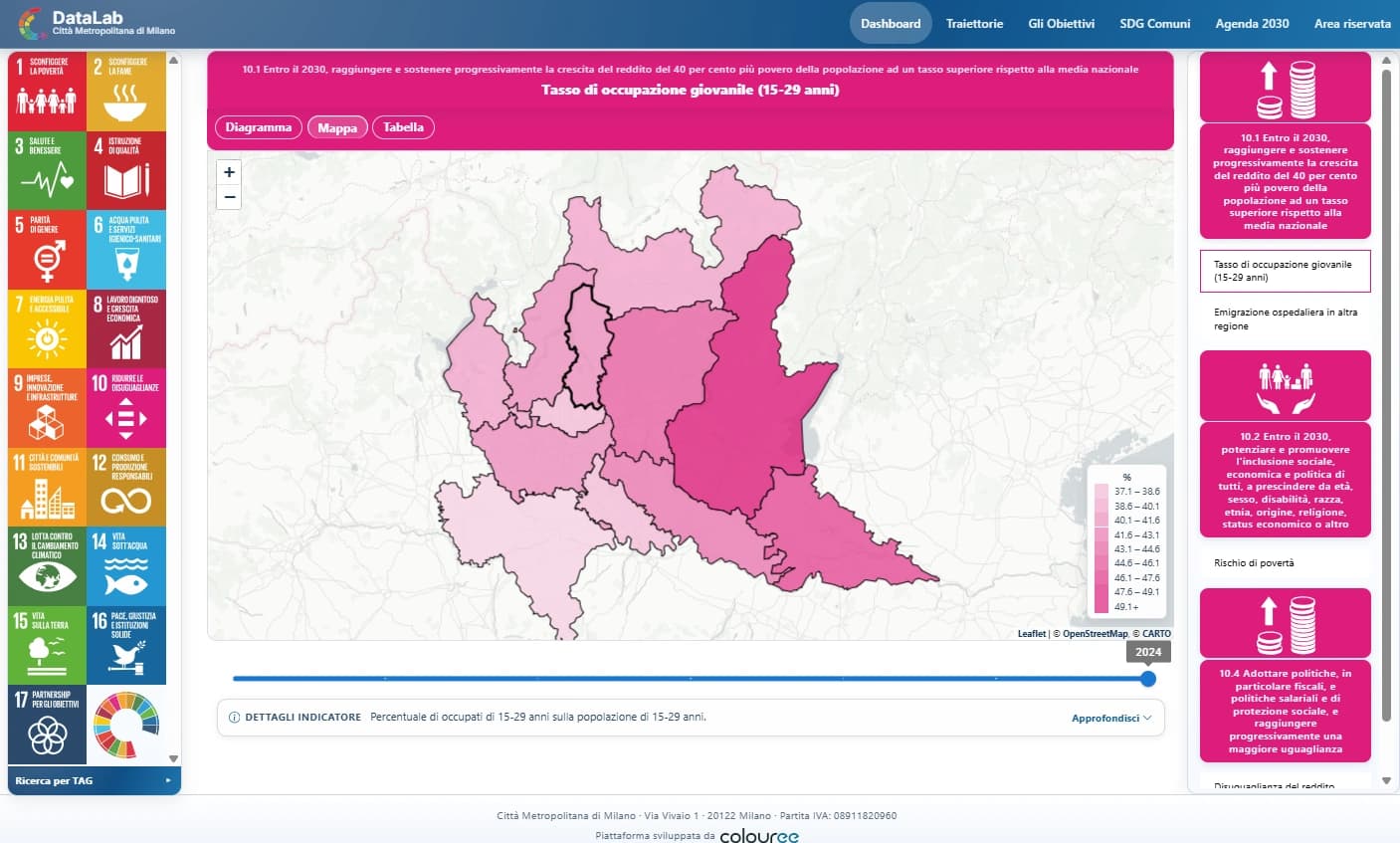The width and height of the screenshot is (1400, 843).
Task: Select SDG 14 Vita sott'acqua tile
Action: [126, 566]
